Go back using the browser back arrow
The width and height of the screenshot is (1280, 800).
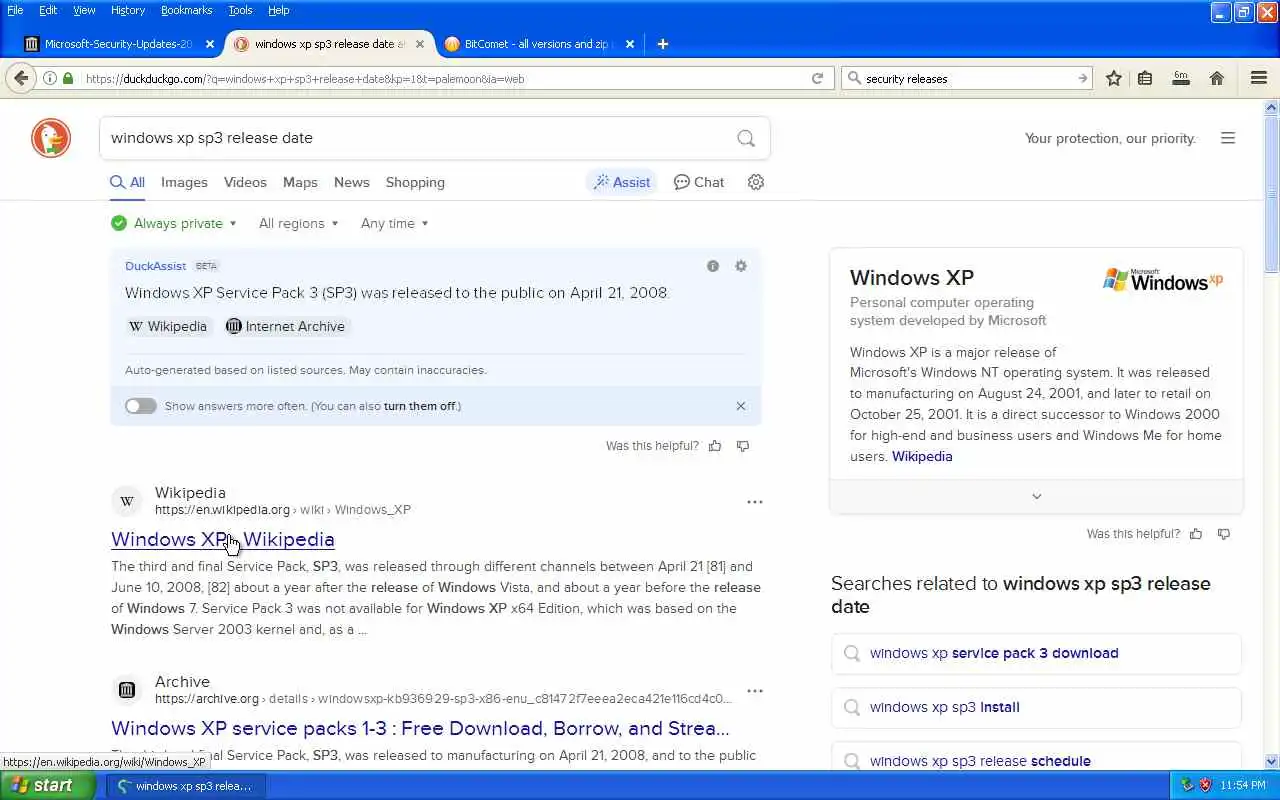(21, 78)
